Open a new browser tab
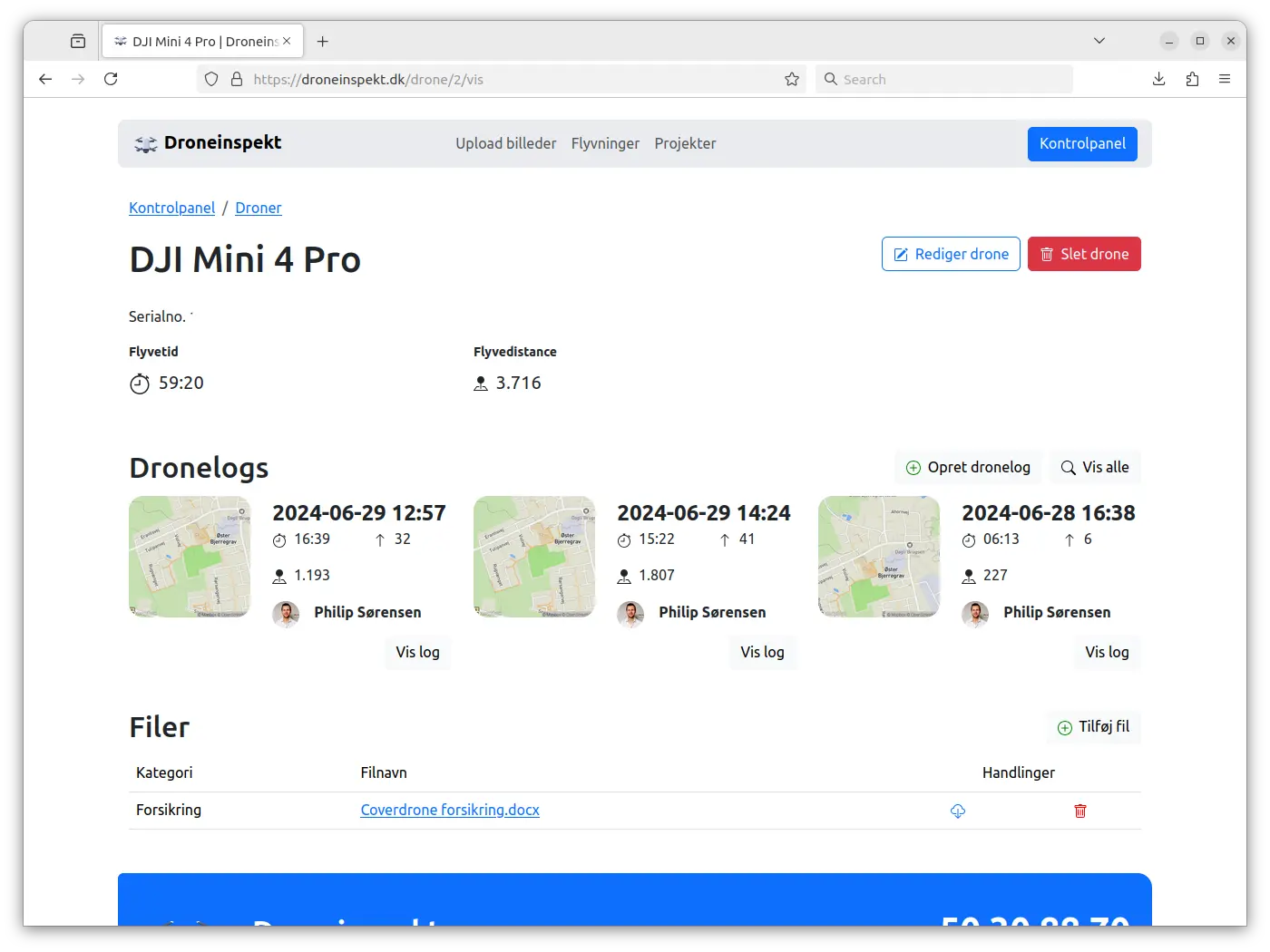The height and width of the screenshot is (952, 1270). pyautogui.click(x=322, y=41)
